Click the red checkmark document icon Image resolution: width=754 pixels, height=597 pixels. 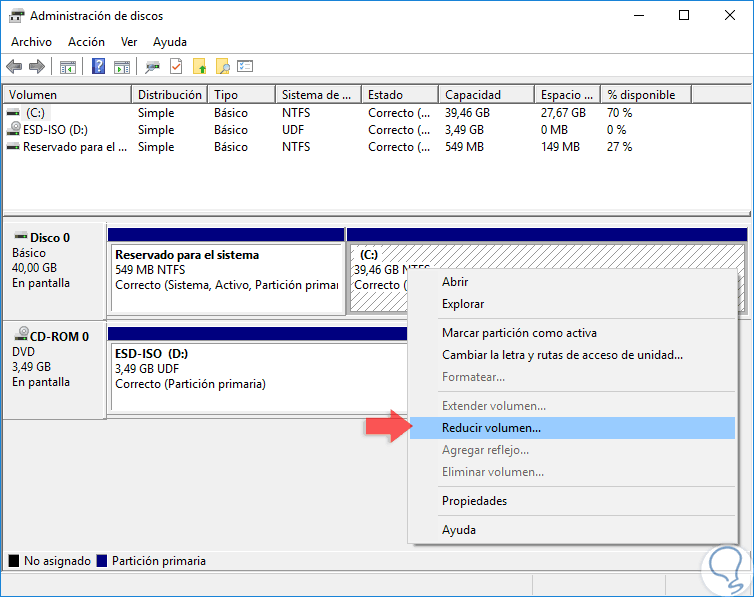176,67
